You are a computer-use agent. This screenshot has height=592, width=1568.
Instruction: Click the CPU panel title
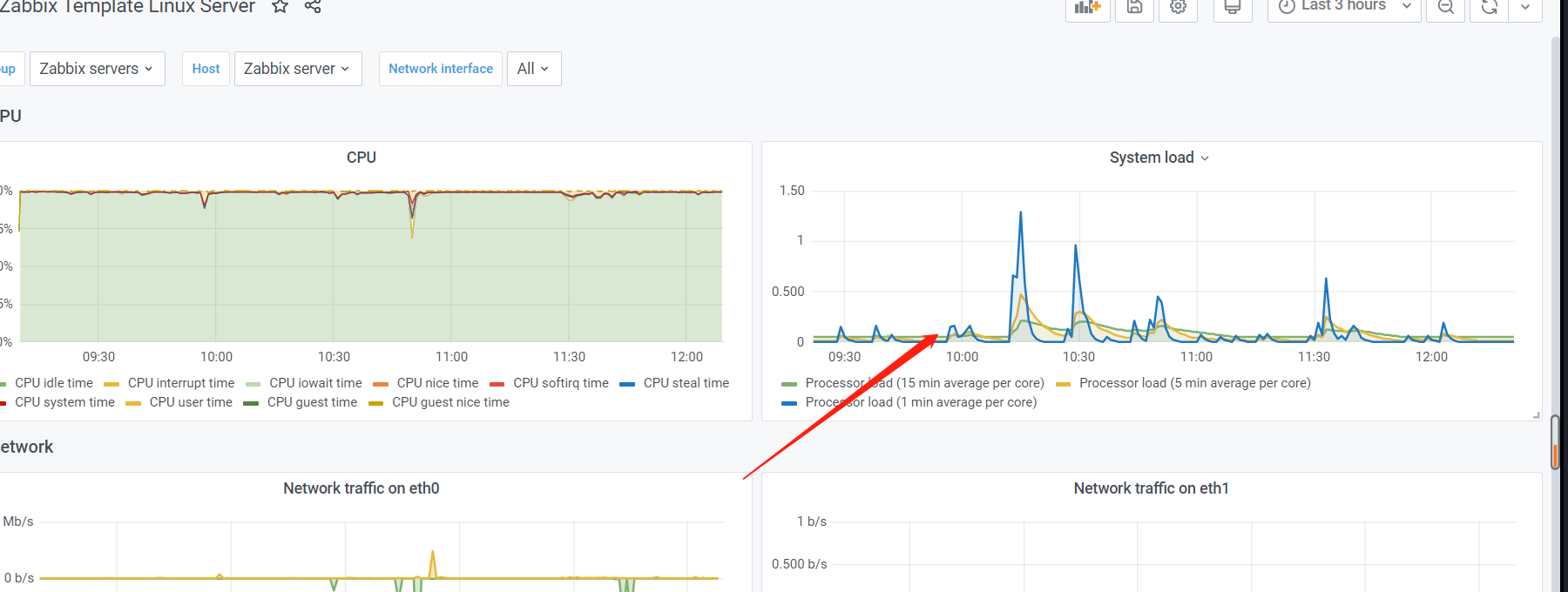click(361, 158)
